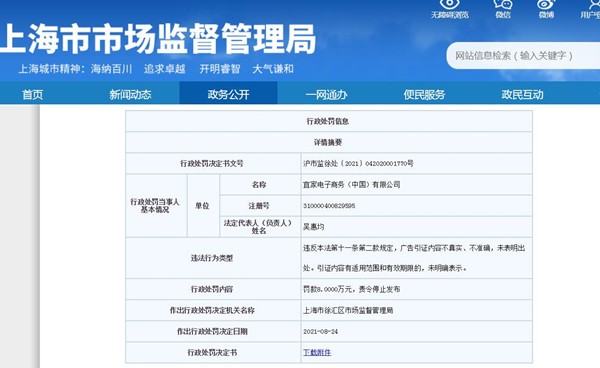Select the penalty document number 沪市监徐处
600x368 pixels.
[x=358, y=163]
